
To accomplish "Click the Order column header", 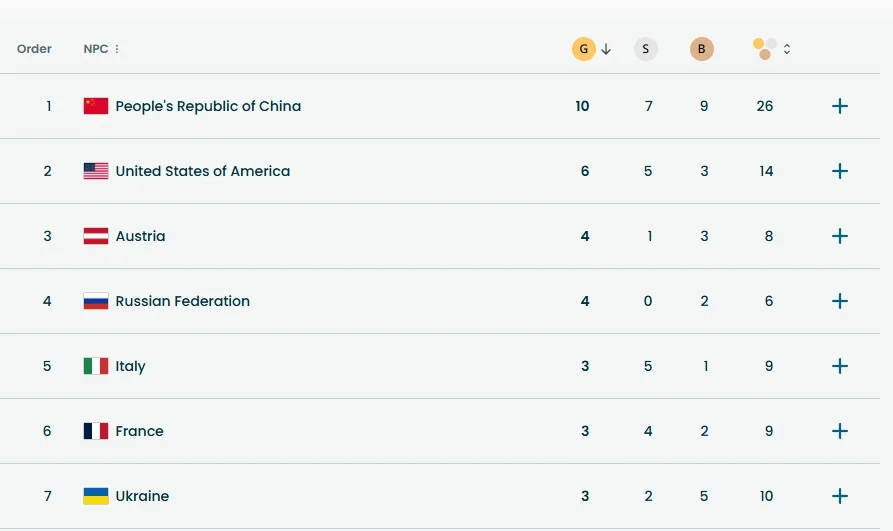I will [x=34, y=49].
